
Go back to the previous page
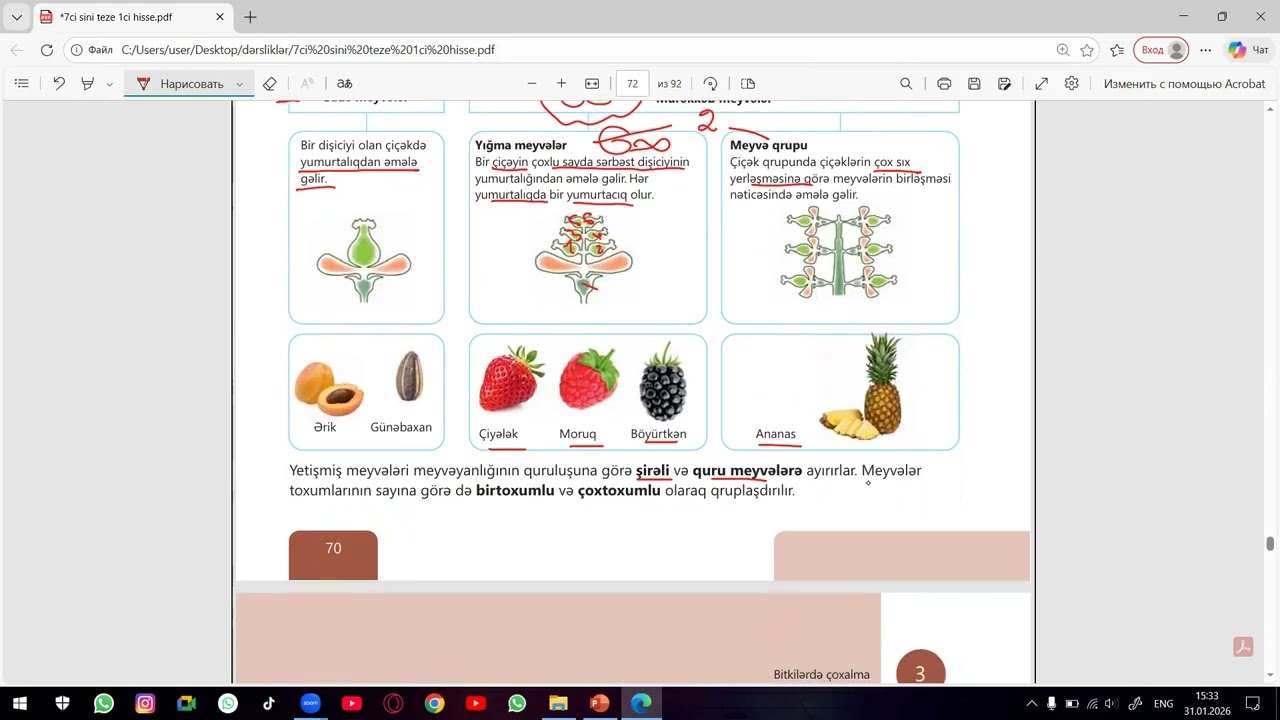[x=17, y=50]
